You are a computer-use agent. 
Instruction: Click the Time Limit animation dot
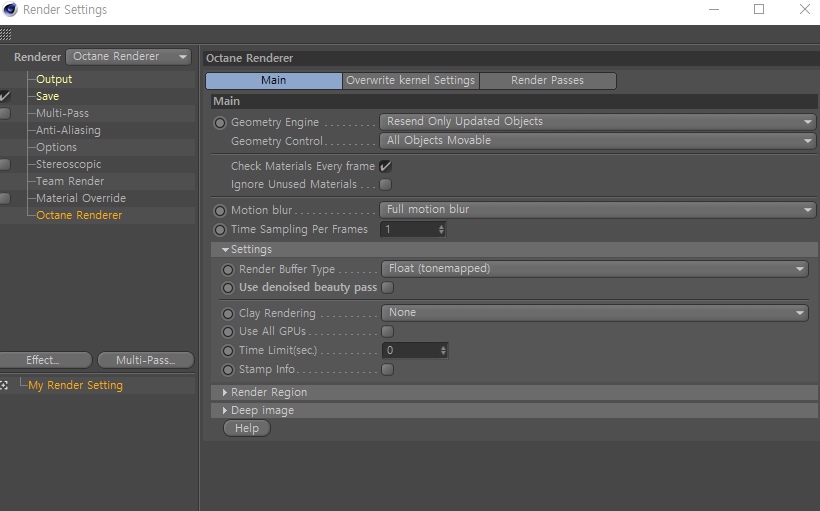(x=227, y=351)
